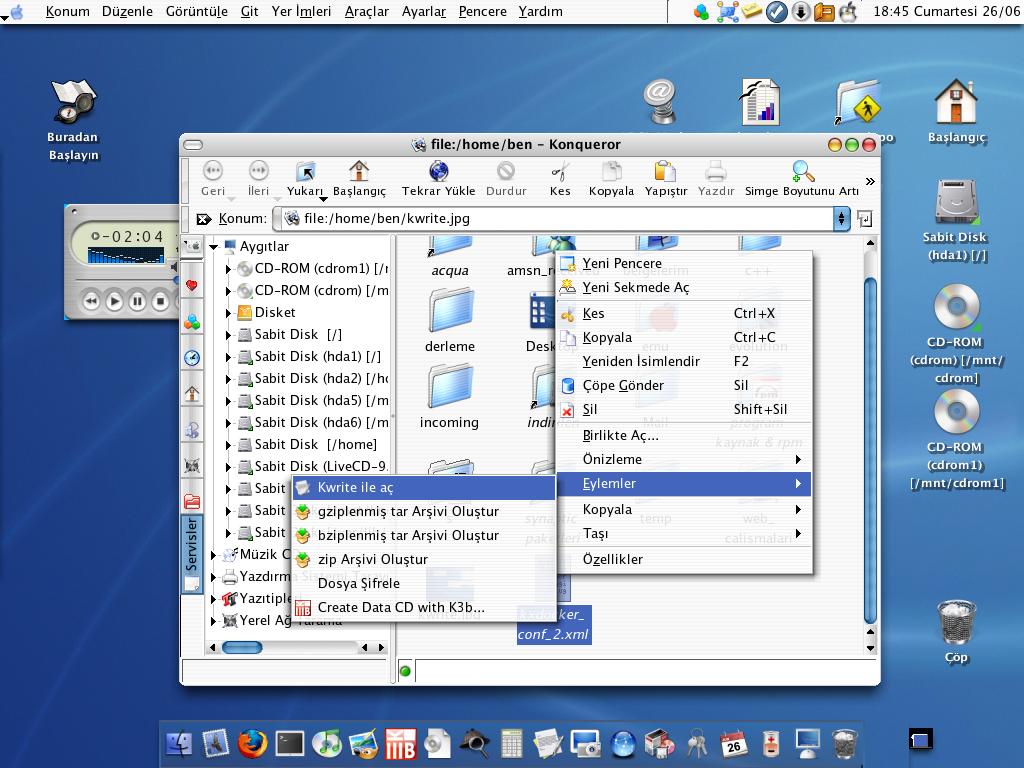The height and width of the screenshot is (768, 1024).
Task: Select Sabit Disk (hda6) in tree
Action: [313, 423]
